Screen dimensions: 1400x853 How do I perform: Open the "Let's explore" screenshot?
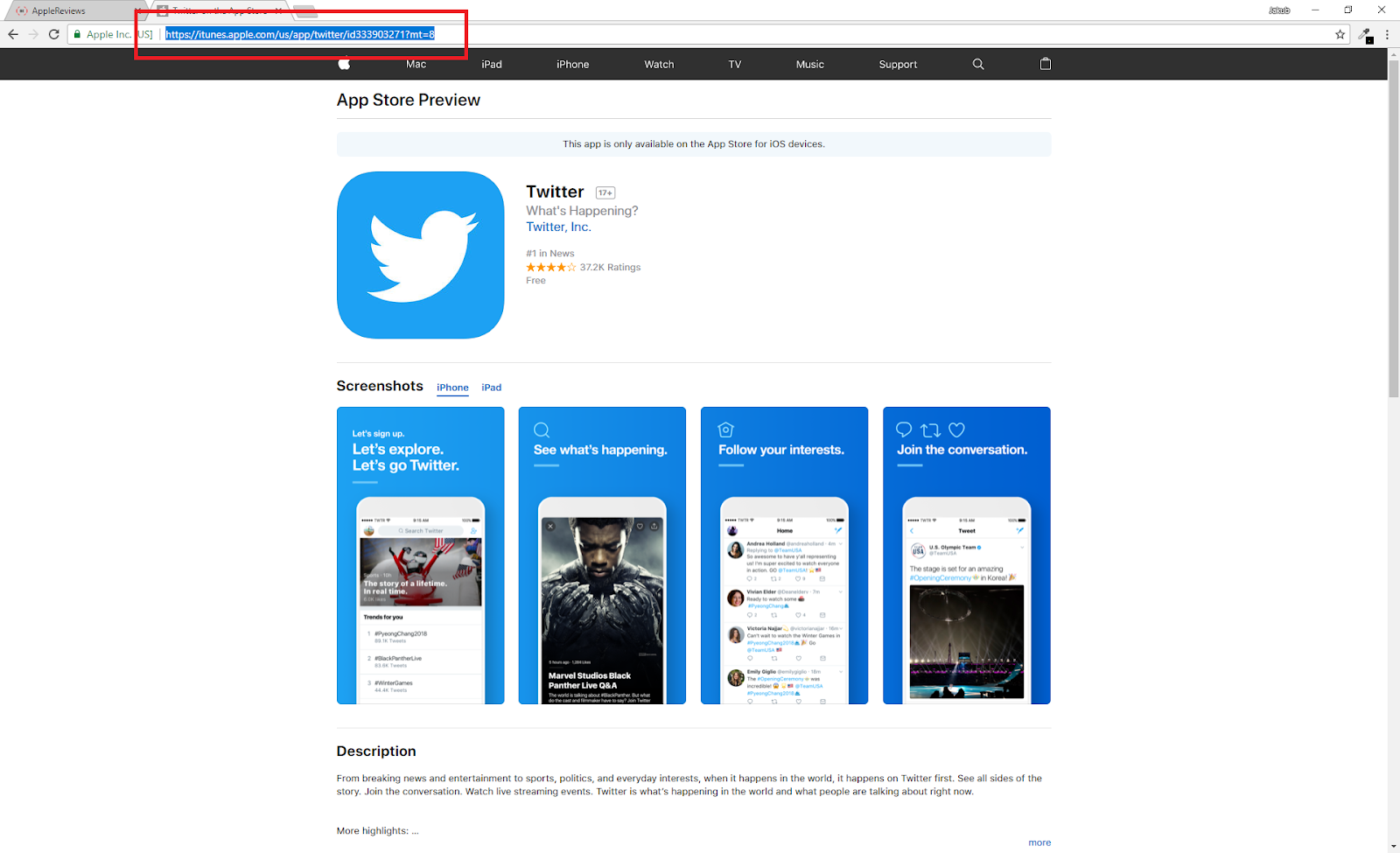pos(421,556)
